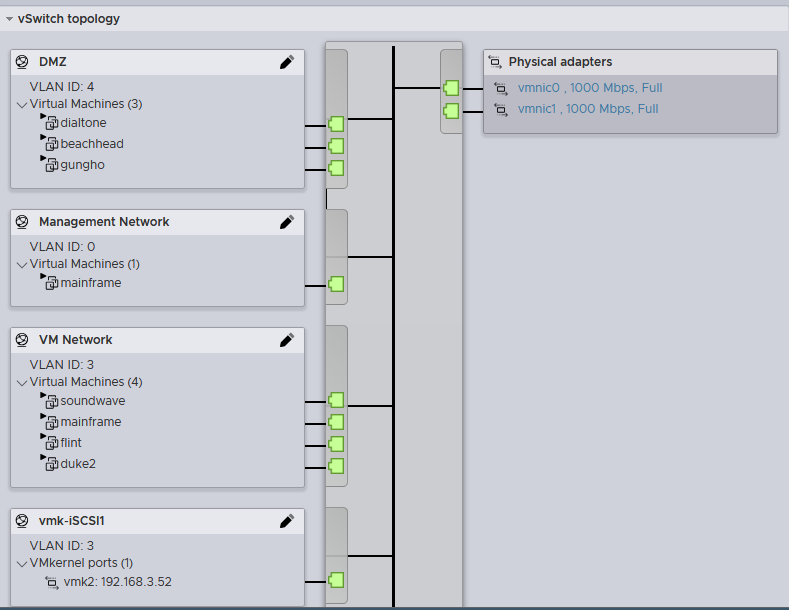789x610 pixels.
Task: Select the flint virtual machine
Action: tap(71, 443)
